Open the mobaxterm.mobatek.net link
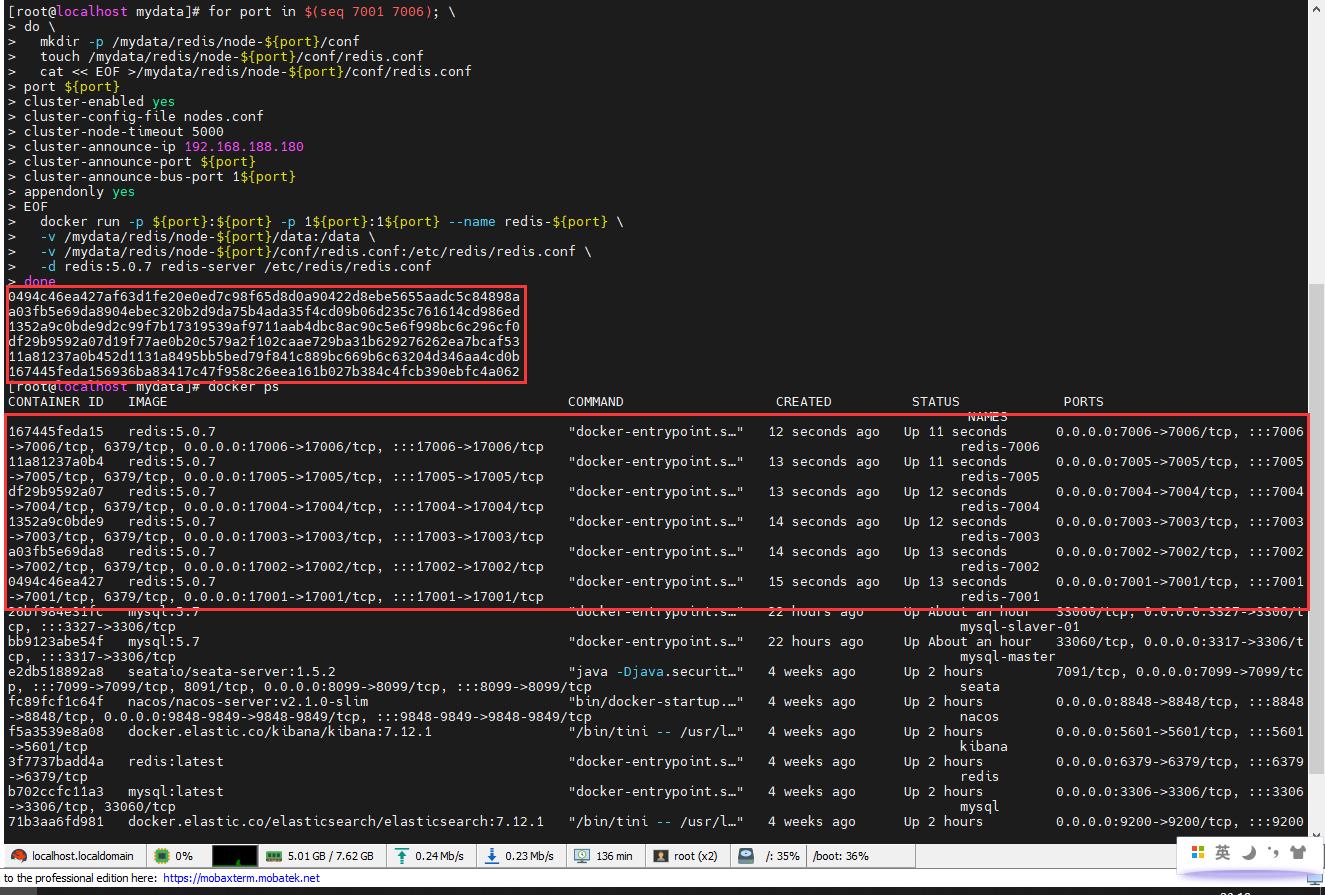1325x895 pixels. pos(241,878)
